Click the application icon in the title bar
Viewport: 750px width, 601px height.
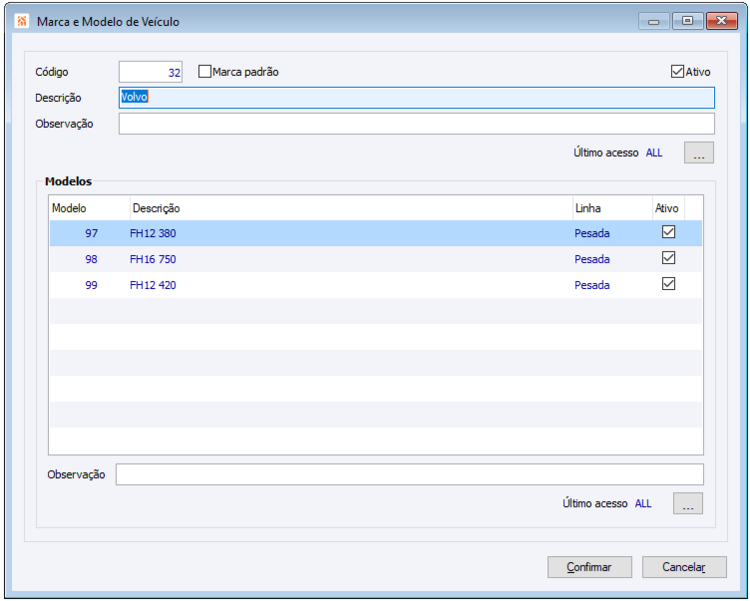(x=22, y=21)
